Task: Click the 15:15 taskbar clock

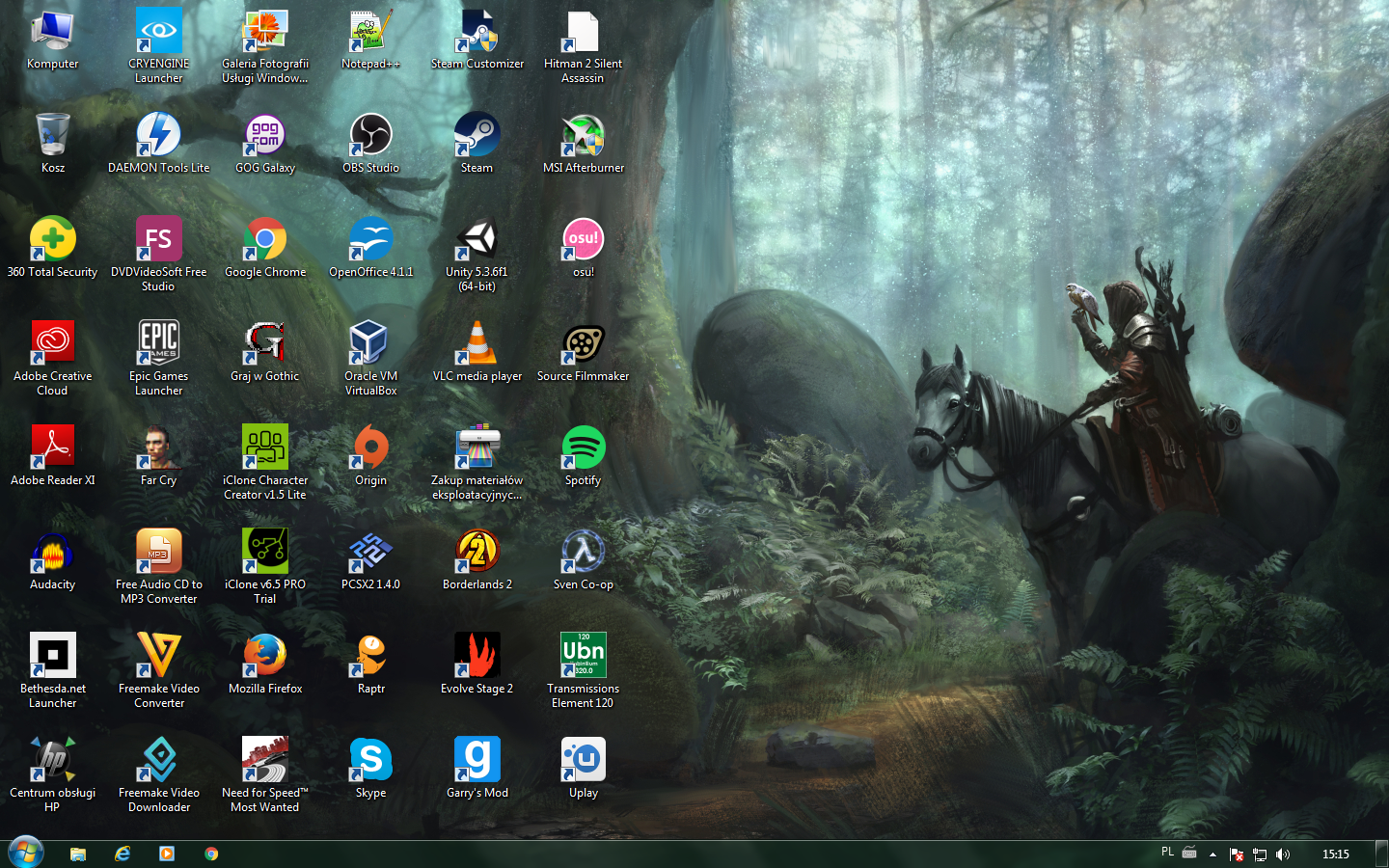Action: [x=1336, y=854]
